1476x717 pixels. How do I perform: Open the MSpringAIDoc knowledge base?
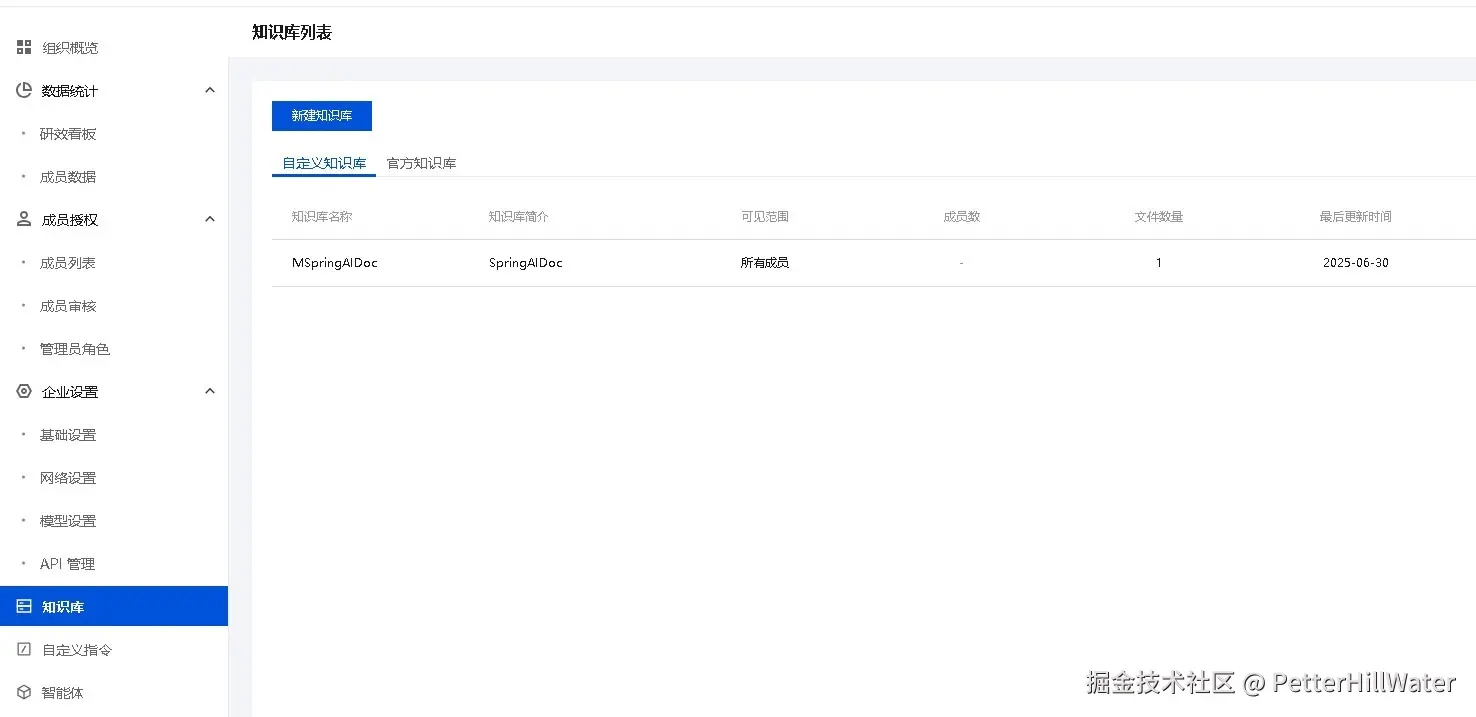click(333, 262)
